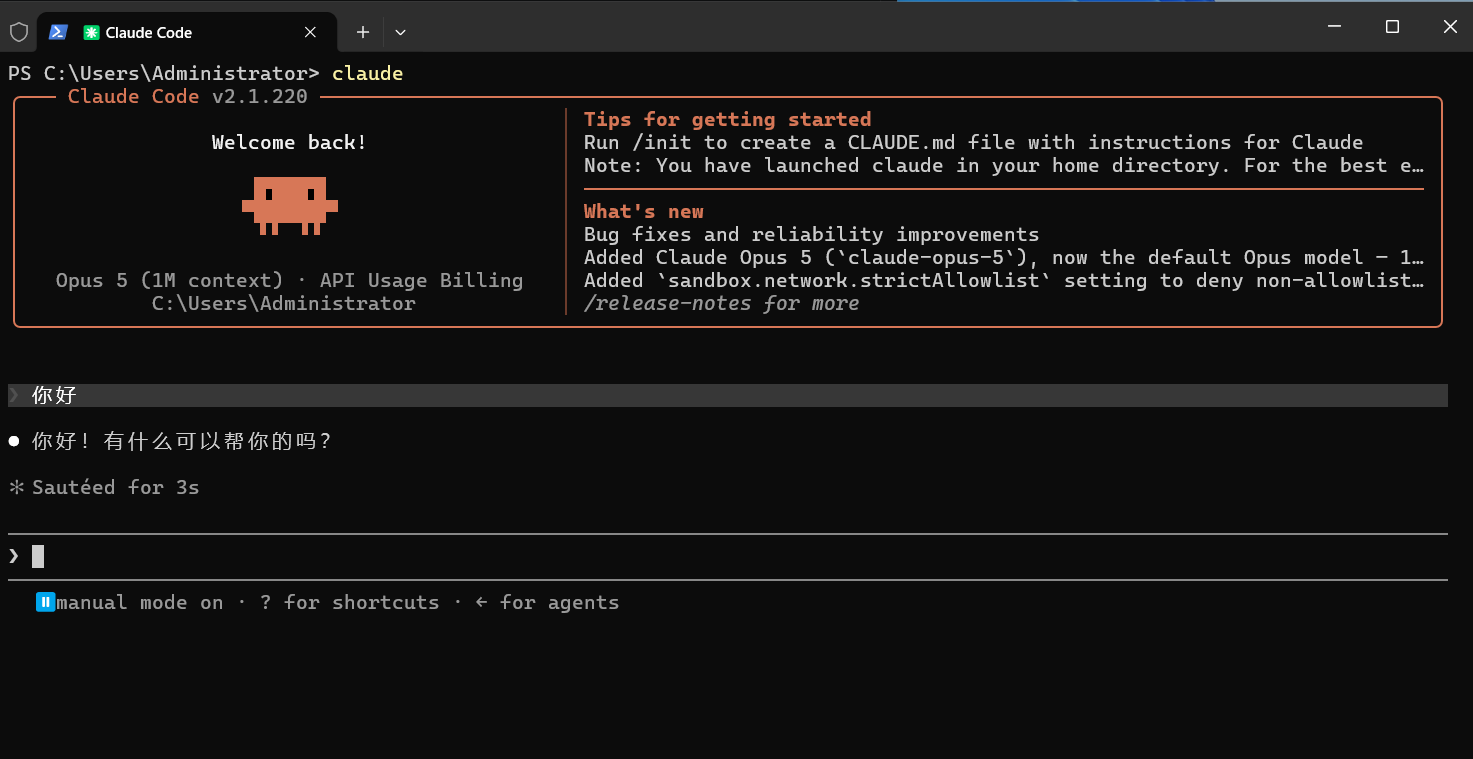Click the ? for shortcuts hint
1473x759 pixels.
tap(349, 602)
